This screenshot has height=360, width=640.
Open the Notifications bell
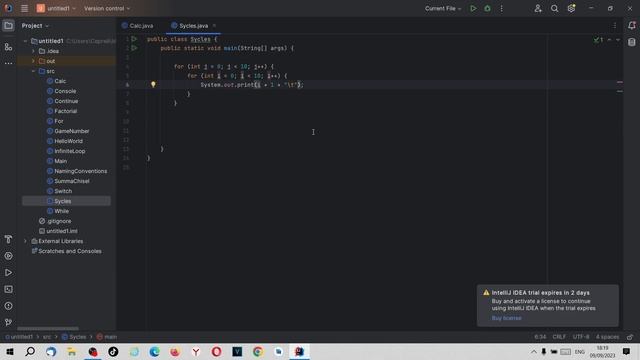(631, 26)
